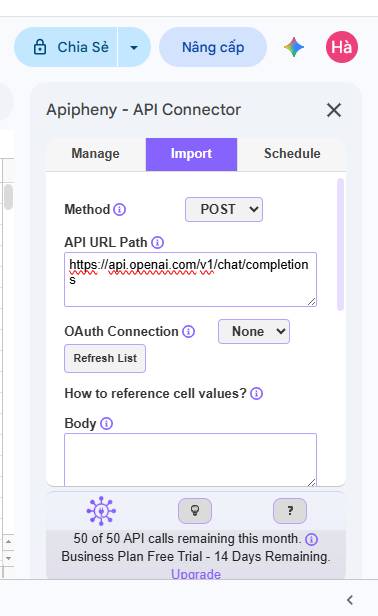Click the Apipheny panel vertical scrollbar

click(340, 244)
